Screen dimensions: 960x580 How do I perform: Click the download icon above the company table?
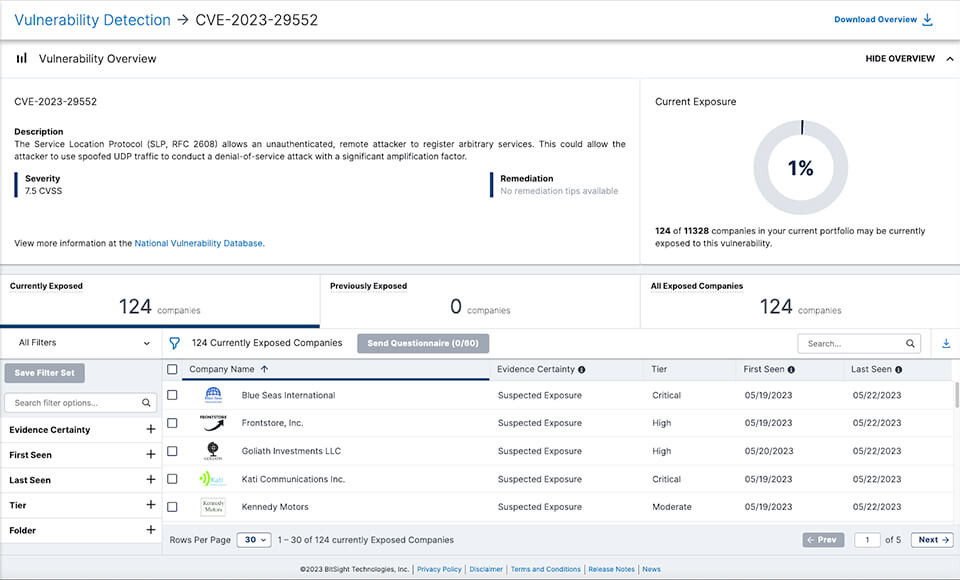click(945, 342)
